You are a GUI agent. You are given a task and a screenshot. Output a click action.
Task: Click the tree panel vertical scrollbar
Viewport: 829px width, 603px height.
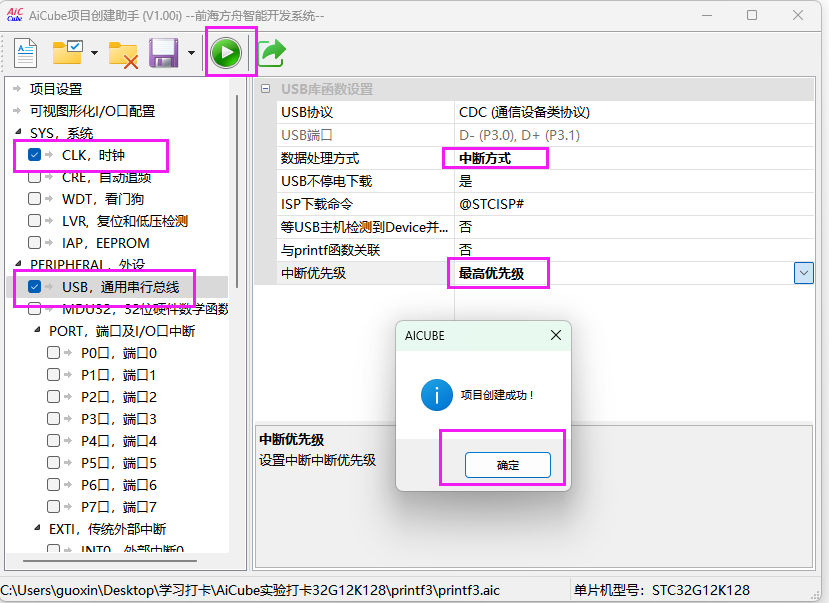[237, 191]
